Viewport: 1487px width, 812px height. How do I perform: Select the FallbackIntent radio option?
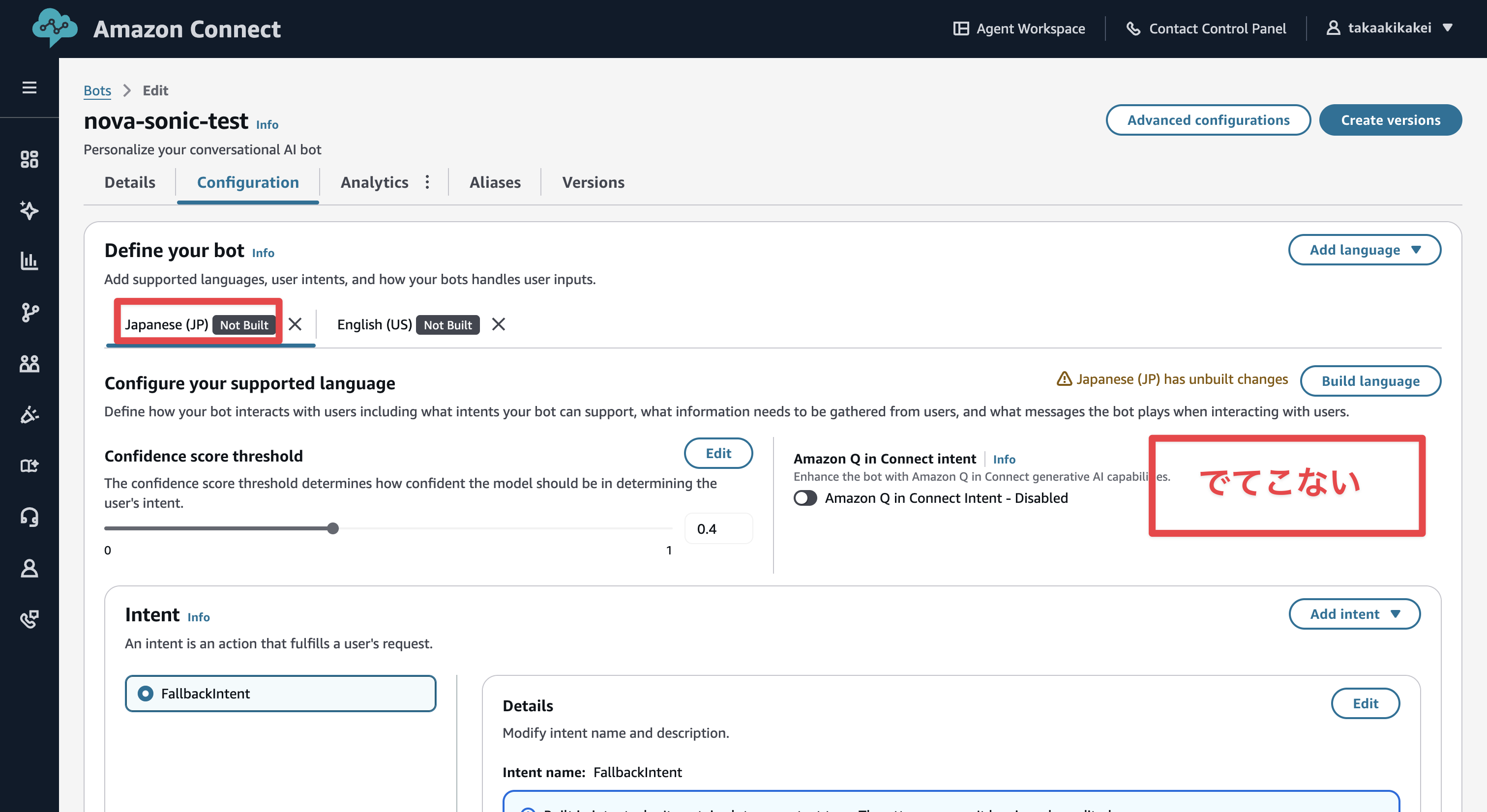click(x=146, y=694)
